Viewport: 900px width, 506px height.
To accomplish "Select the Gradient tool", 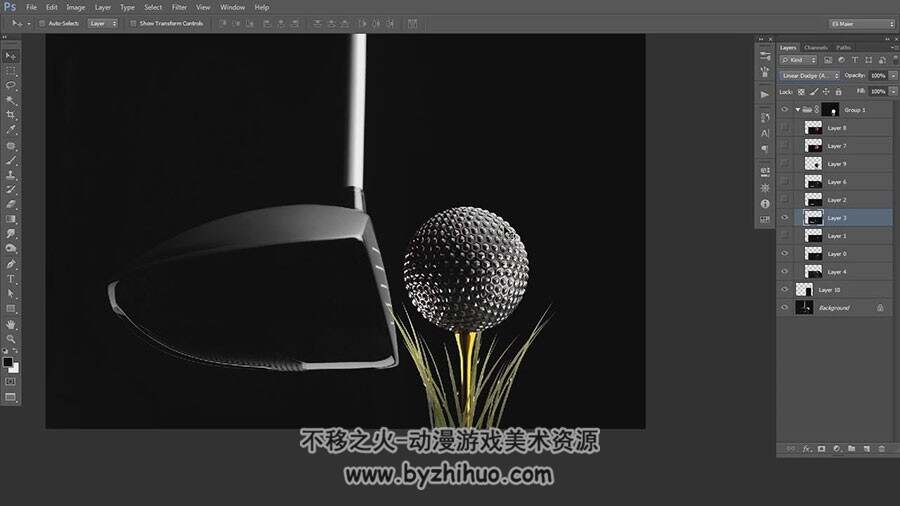I will [11, 219].
